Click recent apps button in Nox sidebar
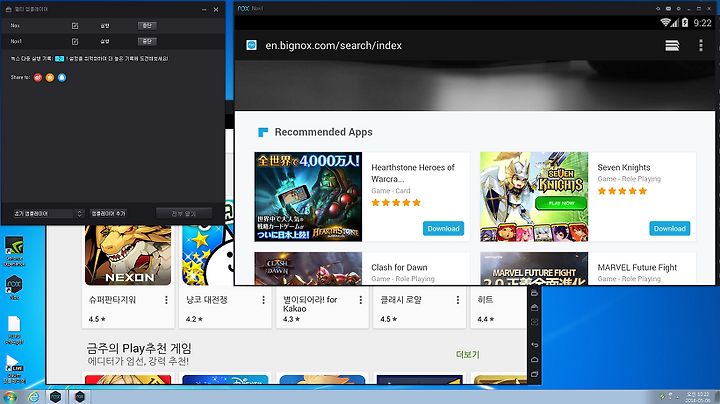The height and width of the screenshot is (404, 720). [x=534, y=374]
